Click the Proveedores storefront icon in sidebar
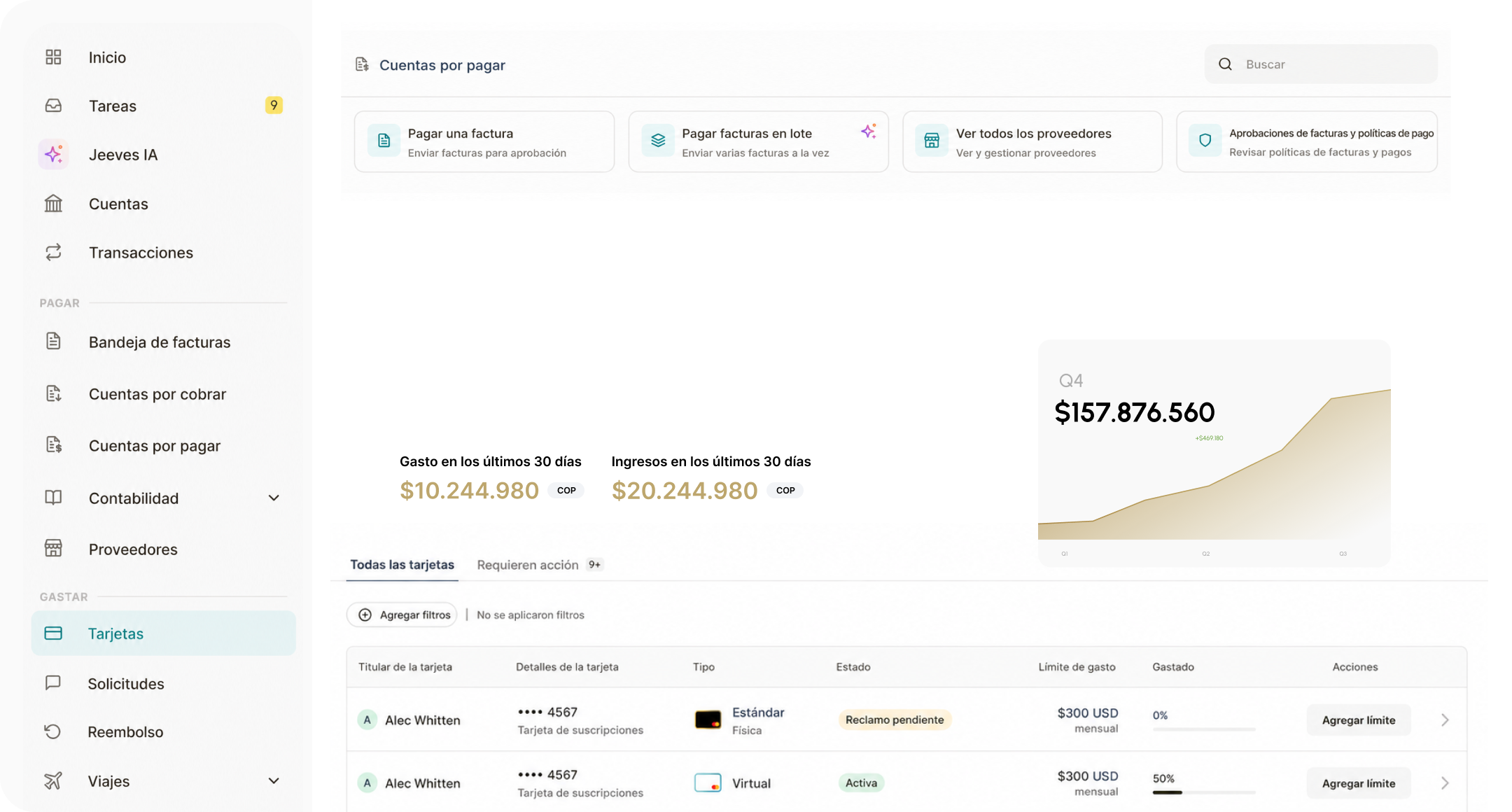This screenshot has height=812, width=1512. [53, 548]
